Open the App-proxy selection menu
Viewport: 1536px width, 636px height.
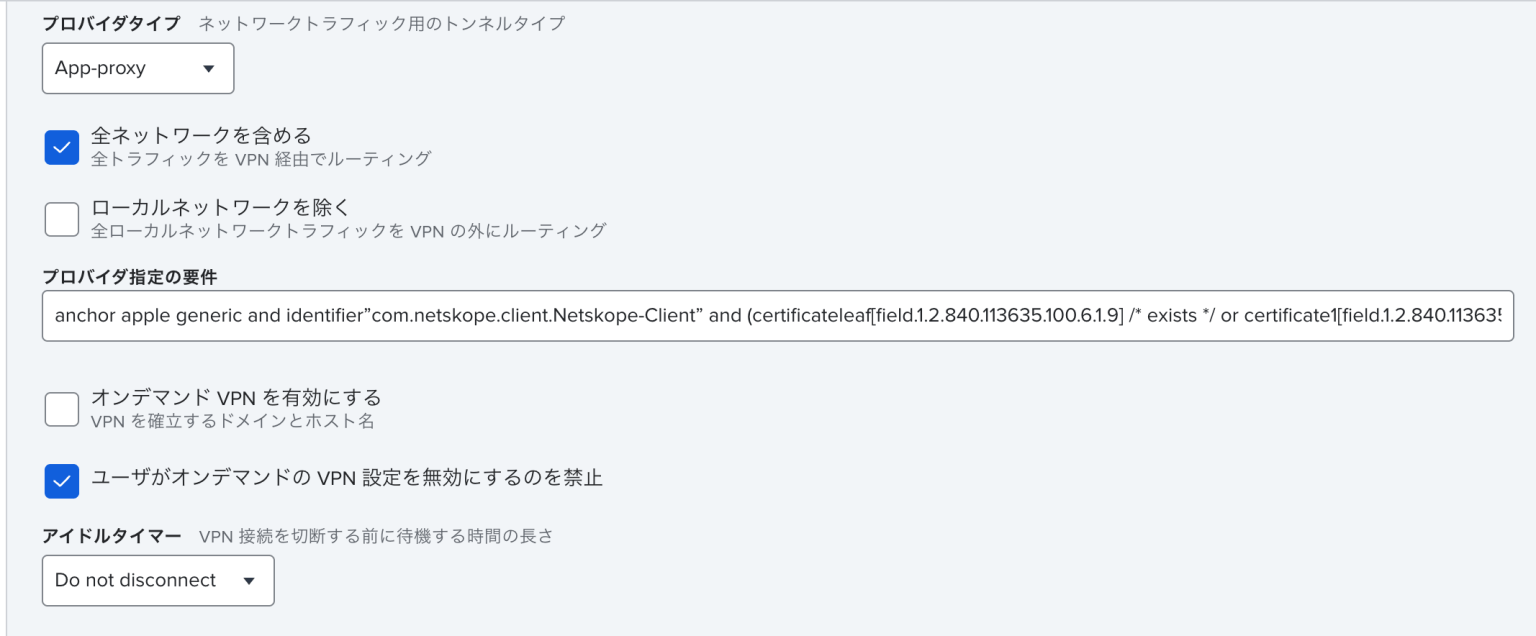(137, 68)
